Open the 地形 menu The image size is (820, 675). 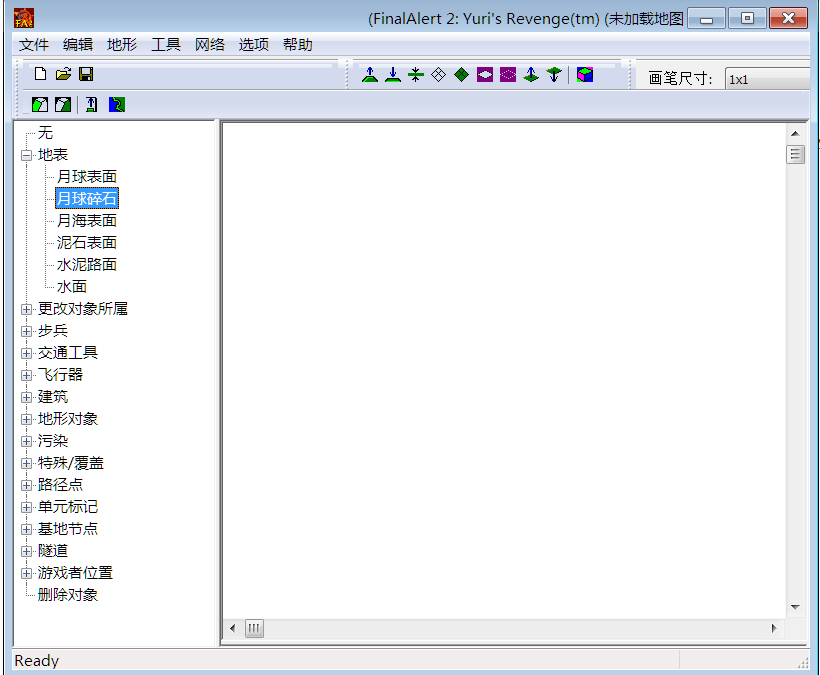click(122, 44)
